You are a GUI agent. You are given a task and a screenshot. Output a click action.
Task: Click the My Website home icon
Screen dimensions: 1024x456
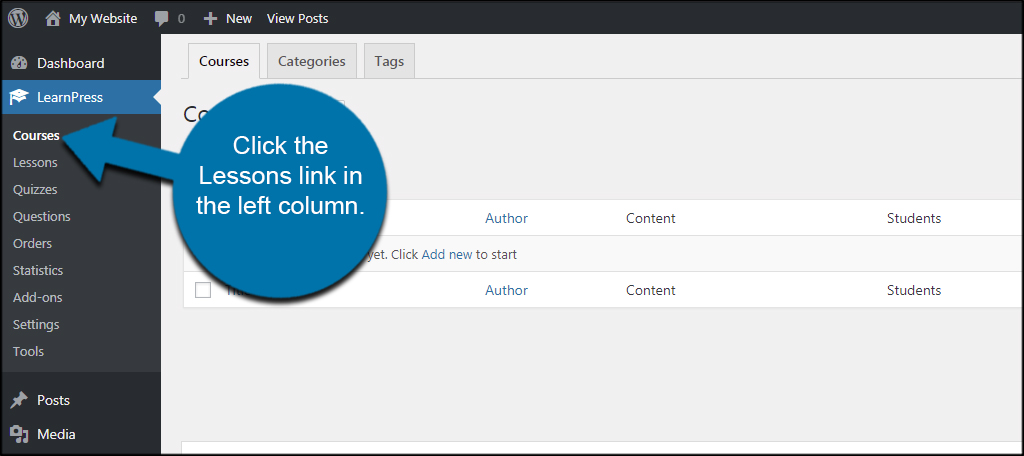53,18
